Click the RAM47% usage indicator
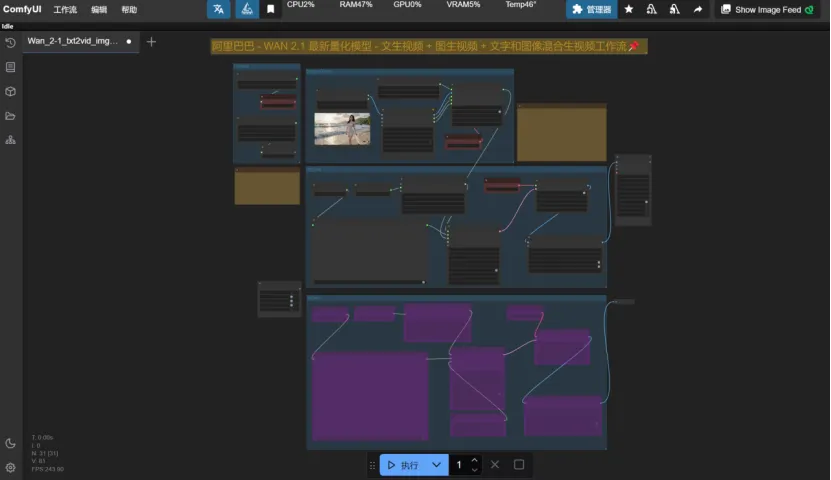 (x=356, y=5)
